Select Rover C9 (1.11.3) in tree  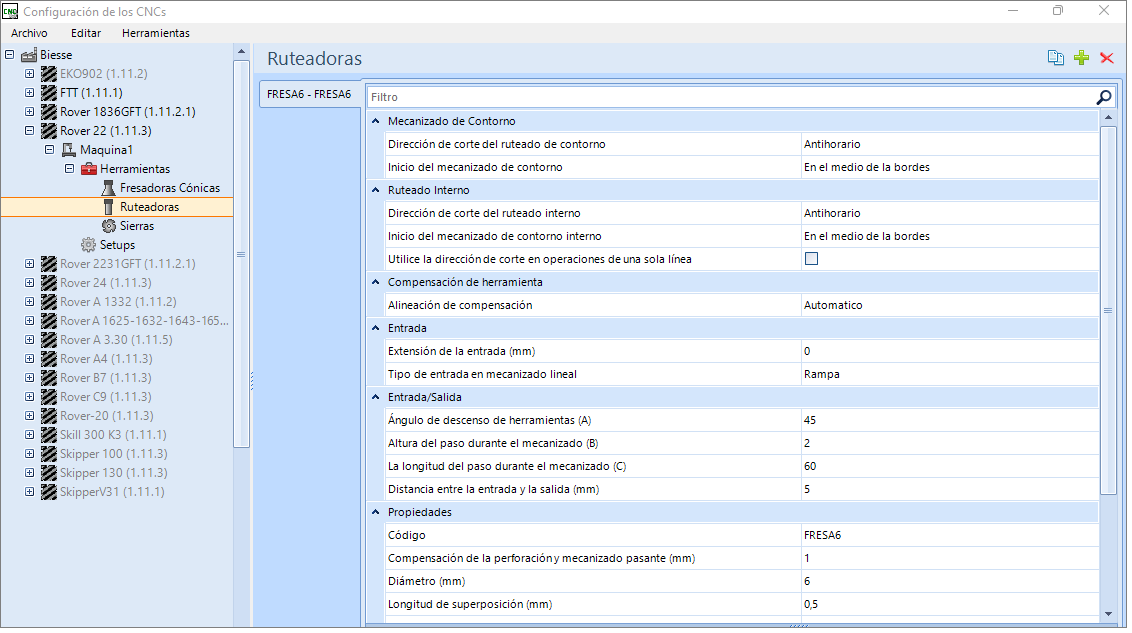106,397
